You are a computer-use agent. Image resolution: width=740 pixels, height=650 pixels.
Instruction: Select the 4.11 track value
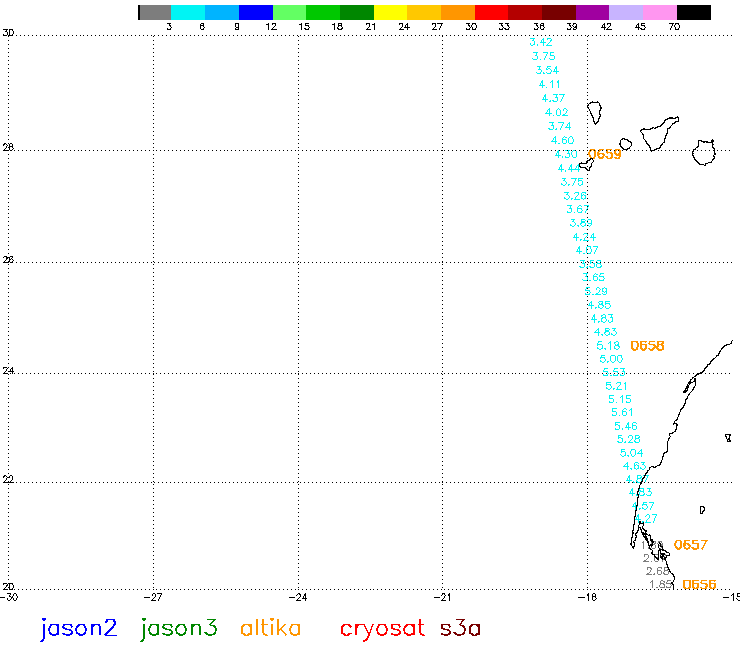point(550,84)
